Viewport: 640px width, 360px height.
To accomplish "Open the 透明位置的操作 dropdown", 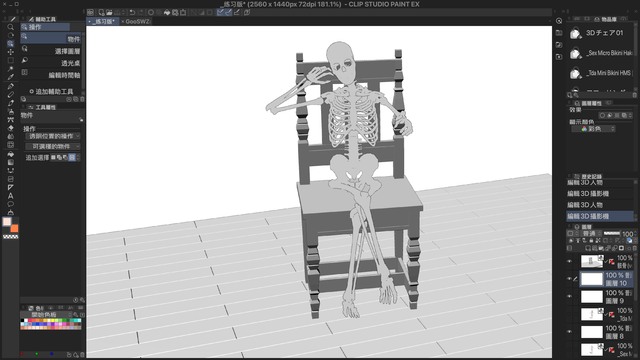I will [53, 136].
